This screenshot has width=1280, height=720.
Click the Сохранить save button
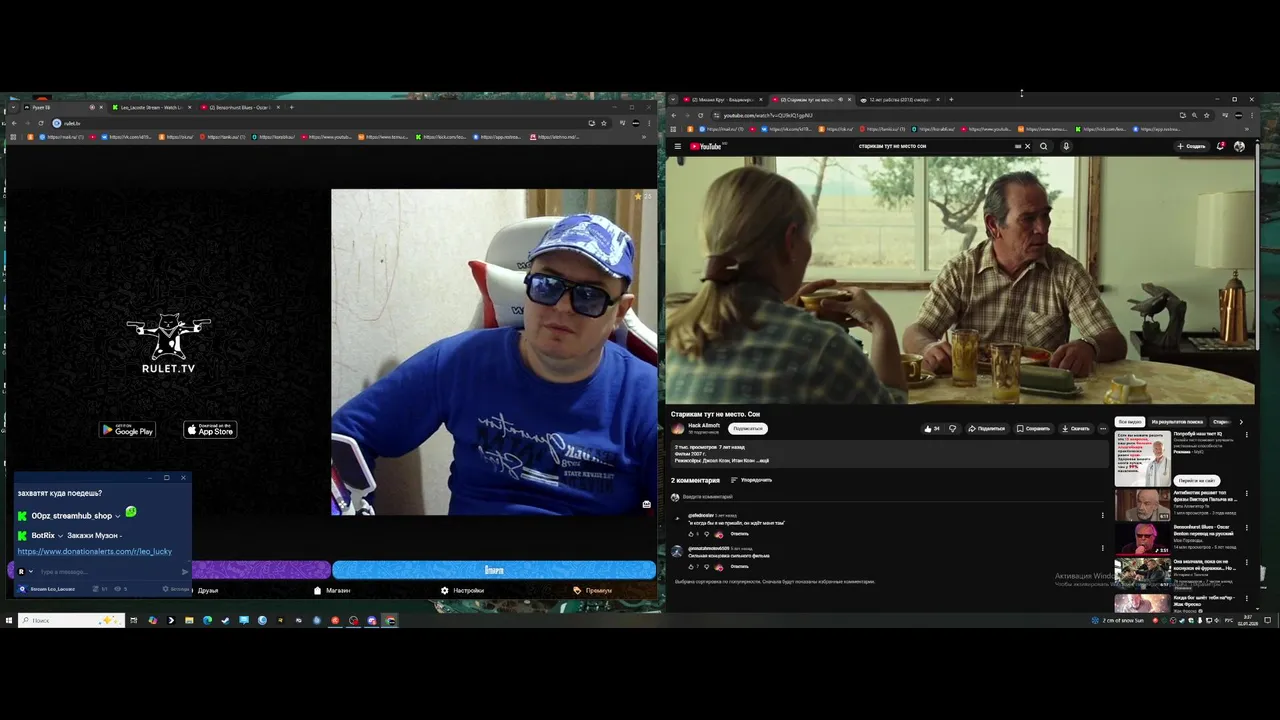(x=1033, y=428)
